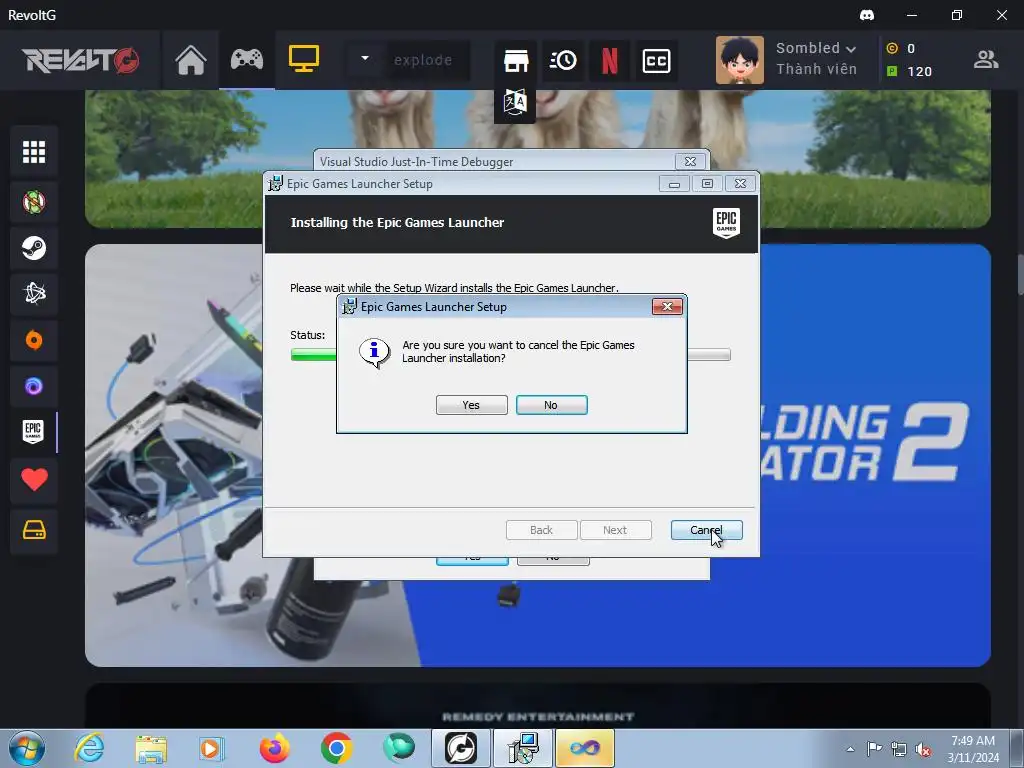Click the disabled Next button
The width and height of the screenshot is (1024, 768).
click(615, 530)
